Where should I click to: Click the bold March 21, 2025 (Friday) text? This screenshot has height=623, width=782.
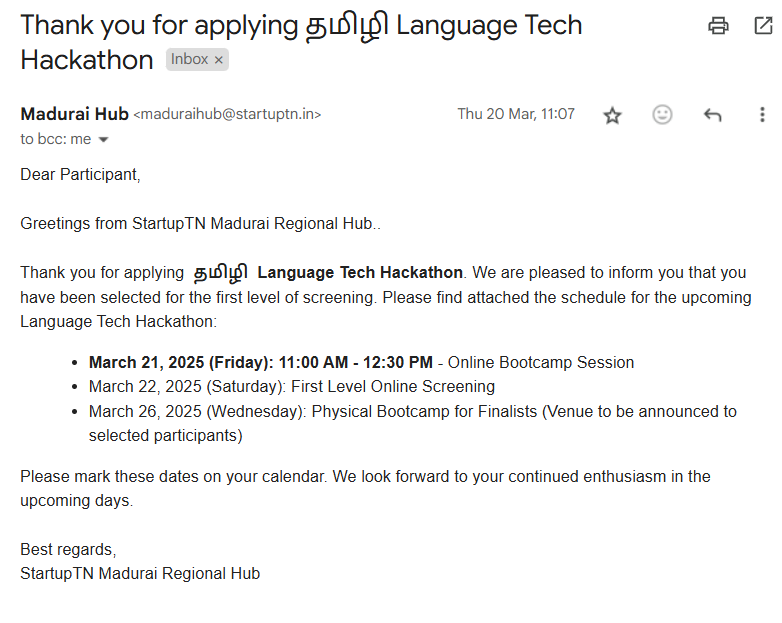tap(181, 362)
